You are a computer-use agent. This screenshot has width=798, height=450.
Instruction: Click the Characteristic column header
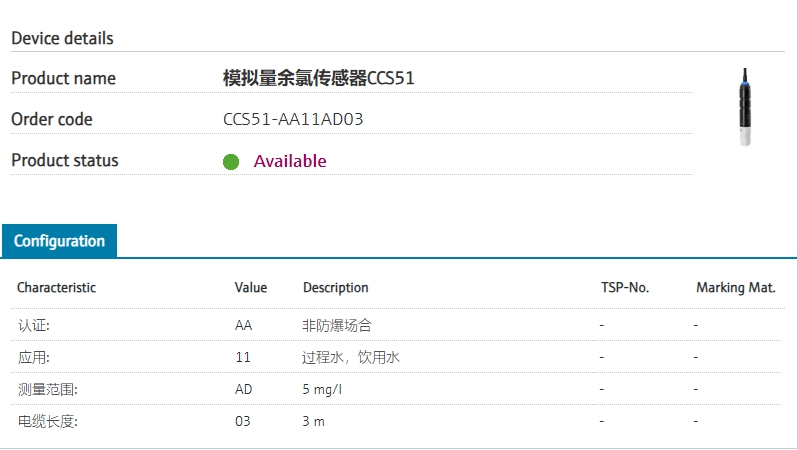[56, 288]
